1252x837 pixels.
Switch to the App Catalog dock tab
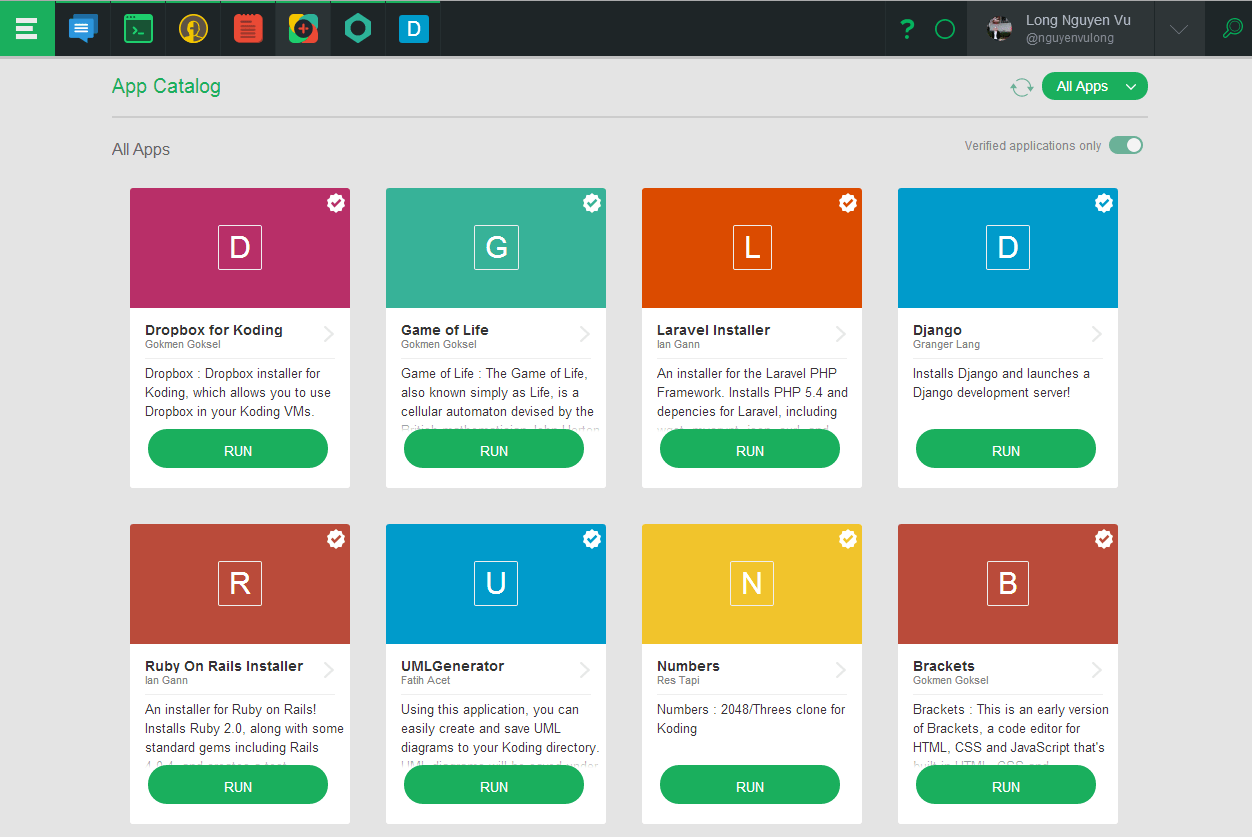click(x=303, y=29)
